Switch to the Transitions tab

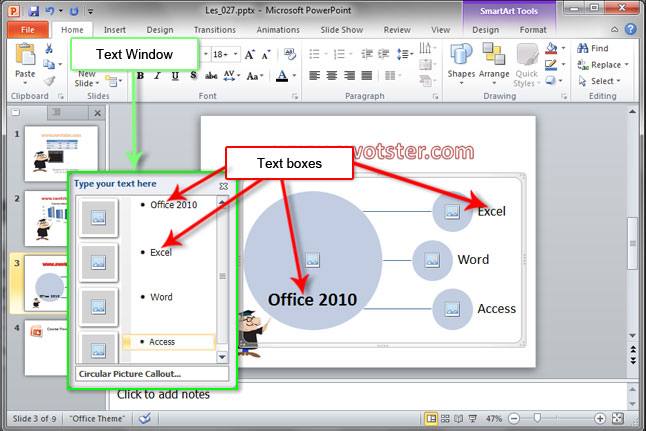pyautogui.click(x=215, y=30)
